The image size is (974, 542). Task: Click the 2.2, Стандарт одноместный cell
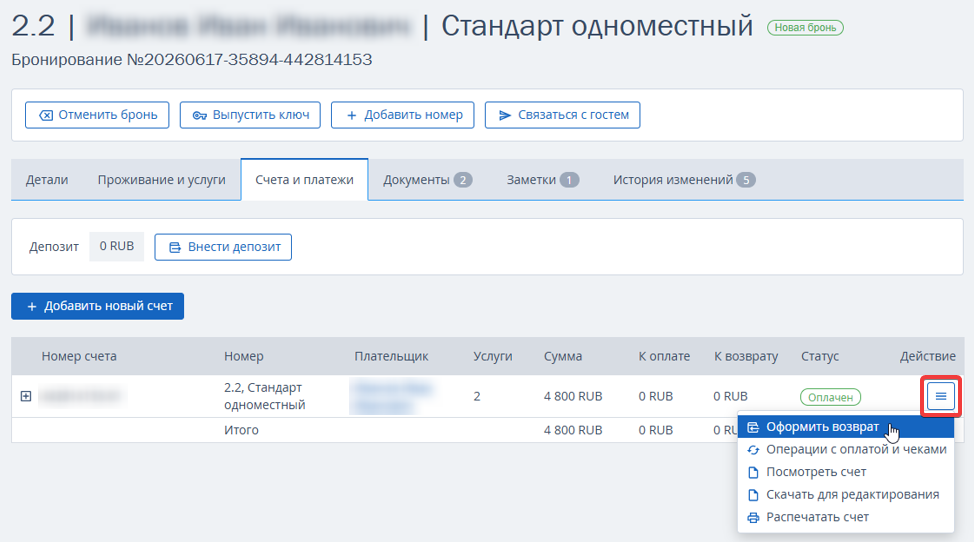click(x=265, y=396)
